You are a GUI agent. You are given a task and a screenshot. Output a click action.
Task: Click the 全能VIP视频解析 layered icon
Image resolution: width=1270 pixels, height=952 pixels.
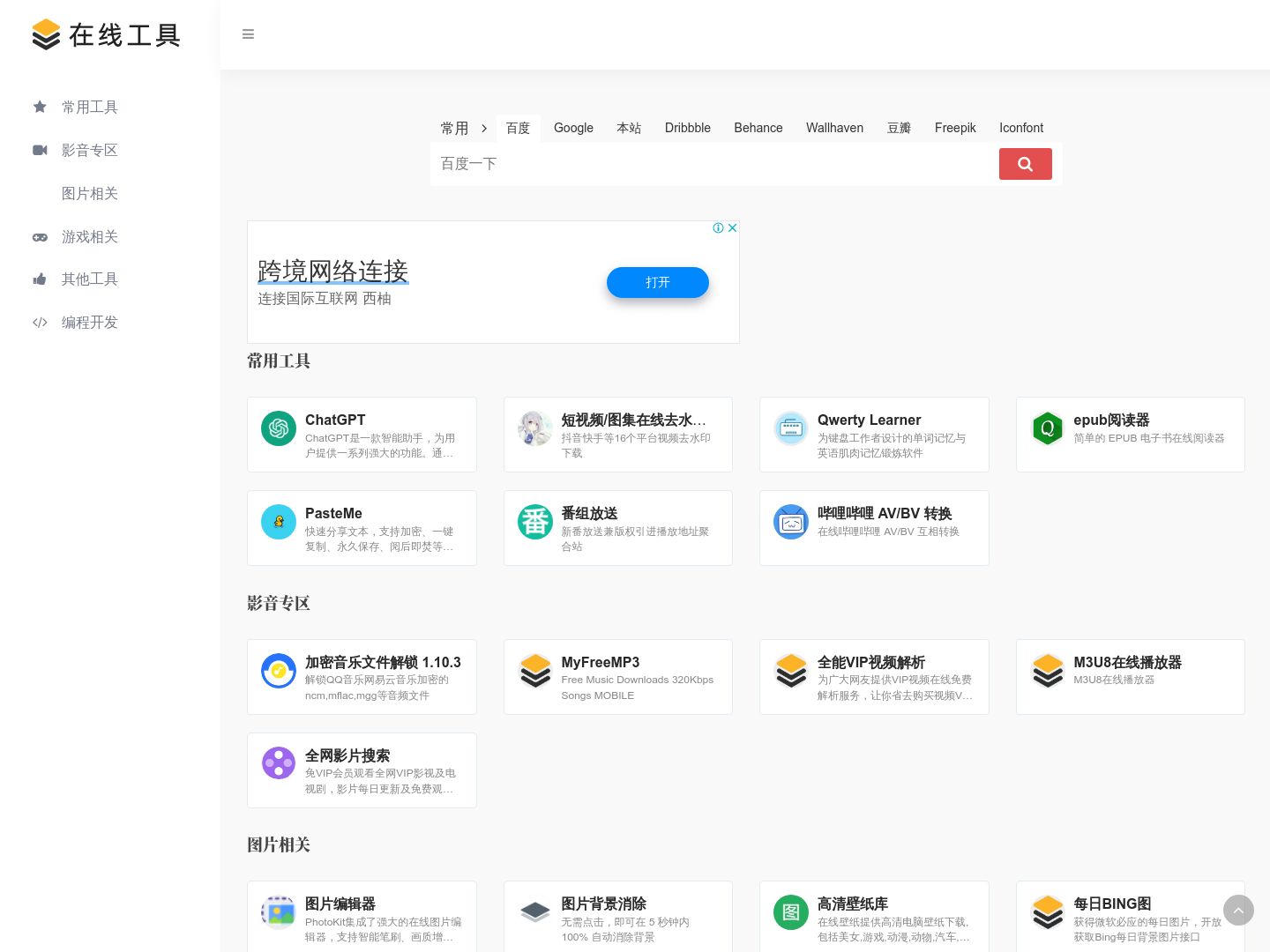[791, 671]
